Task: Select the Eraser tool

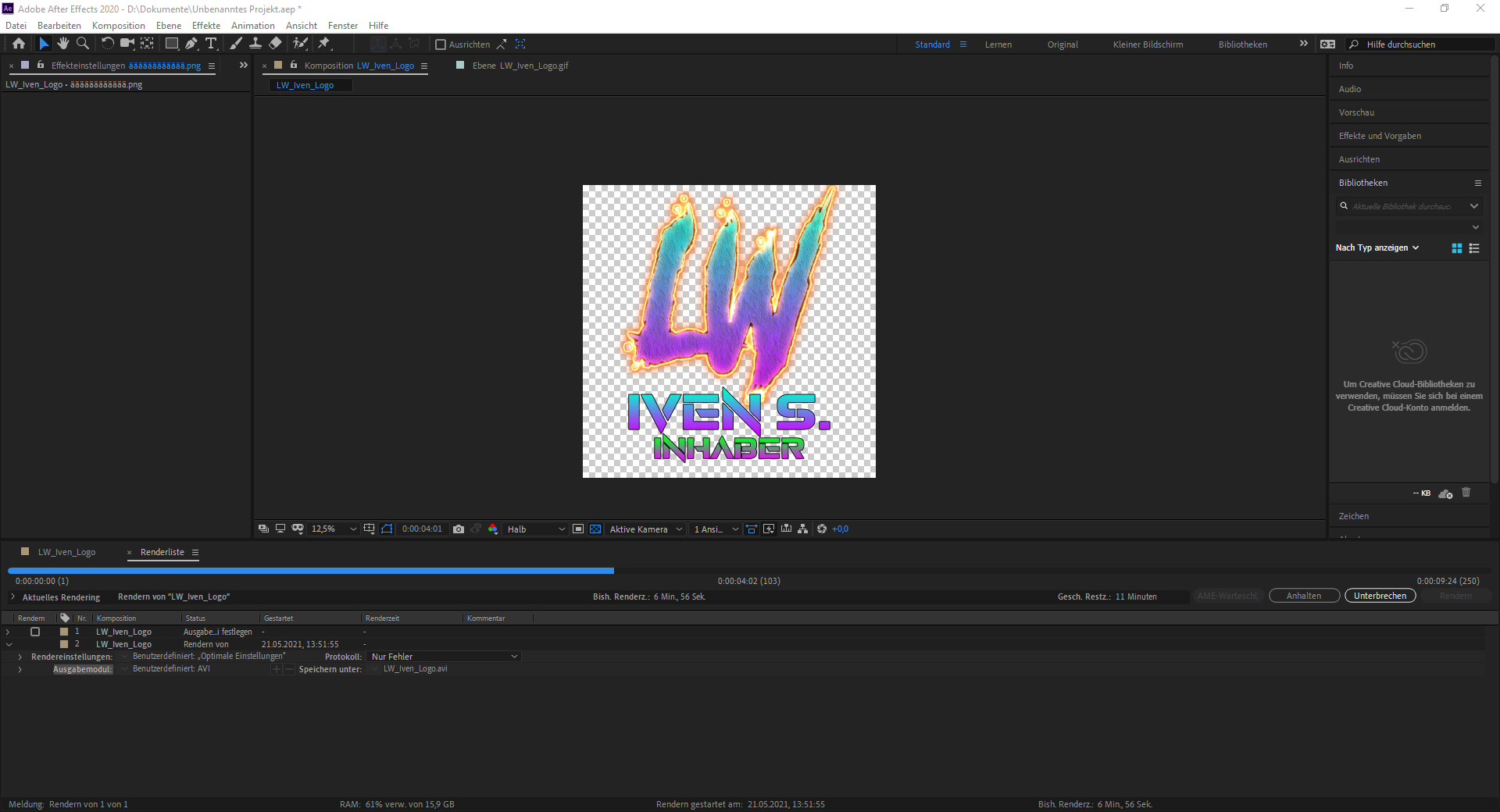Action: (x=275, y=44)
